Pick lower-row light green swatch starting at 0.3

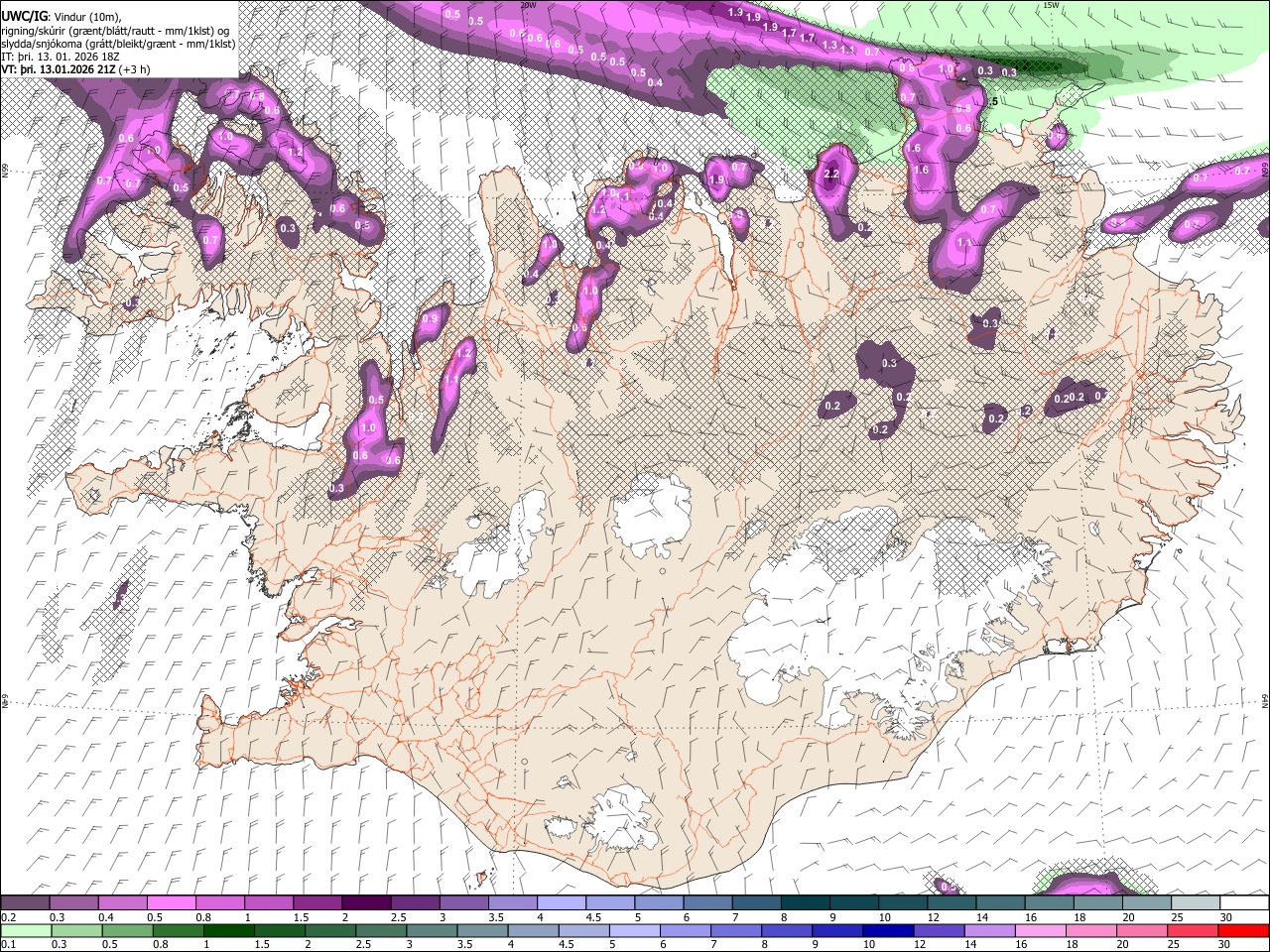tap(76, 930)
